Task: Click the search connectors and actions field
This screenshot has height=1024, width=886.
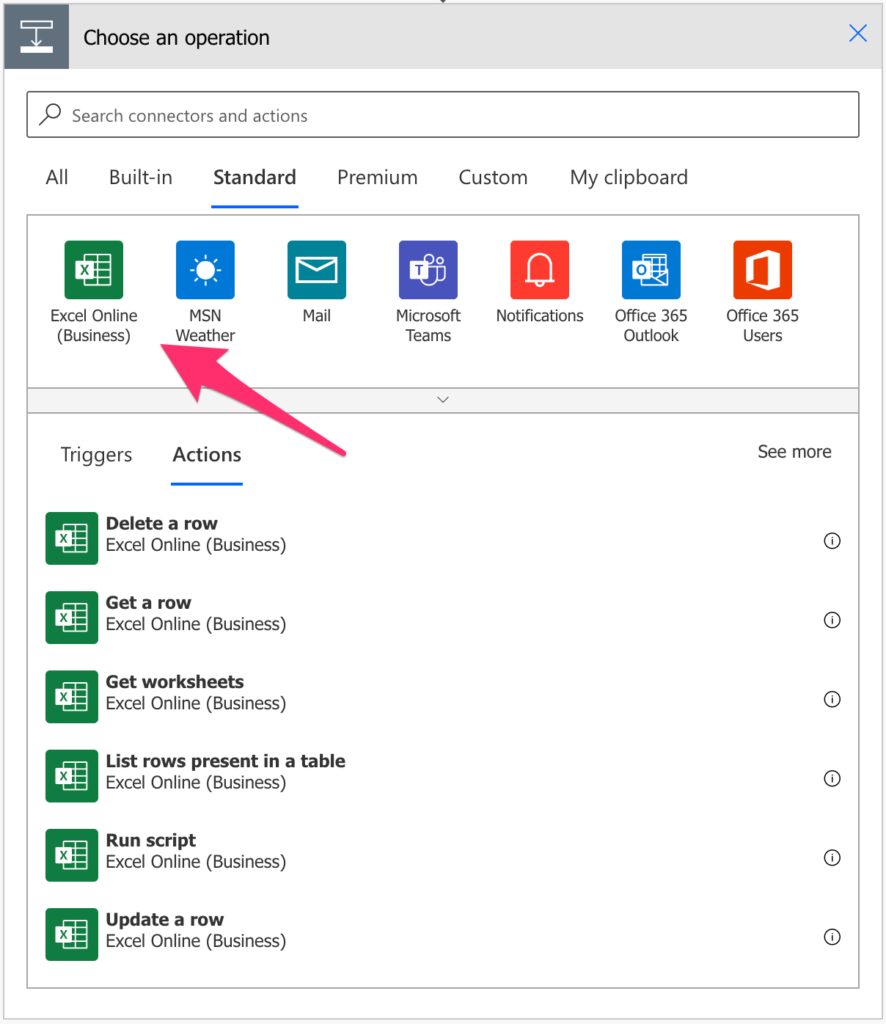Action: [x=443, y=114]
